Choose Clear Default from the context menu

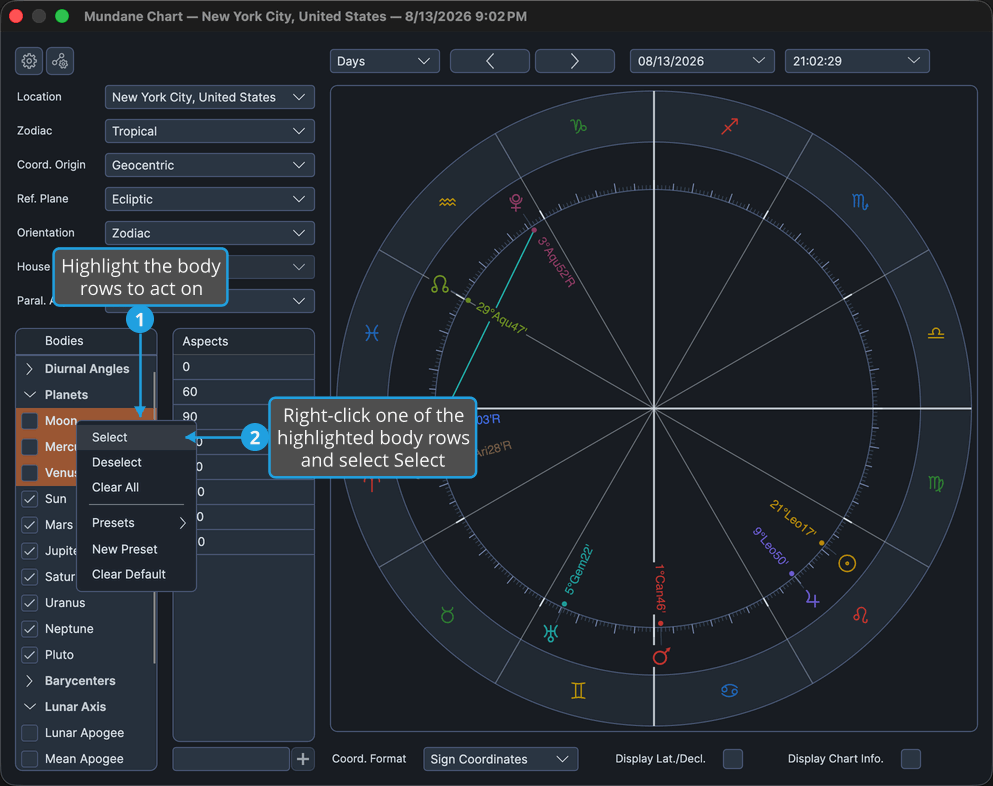[136, 574]
